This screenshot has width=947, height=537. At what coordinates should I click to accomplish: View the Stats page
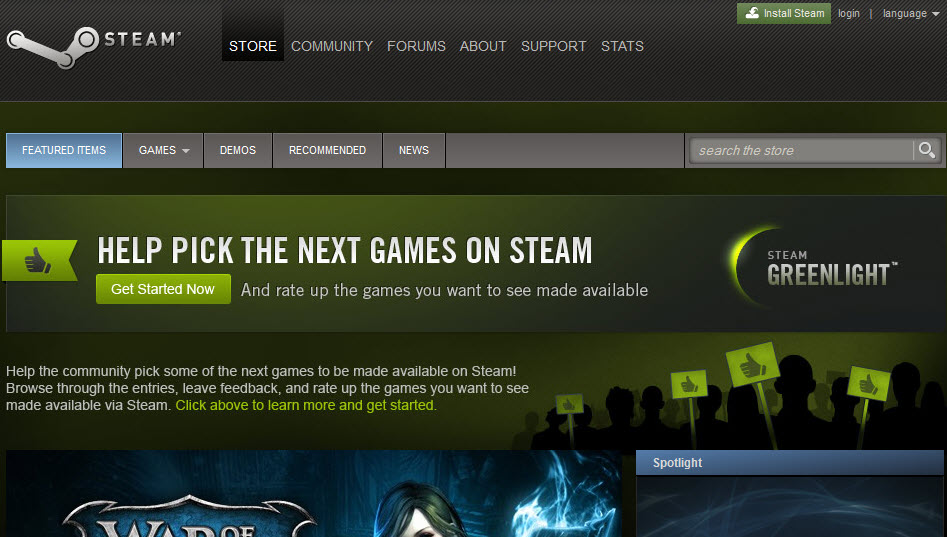click(622, 46)
